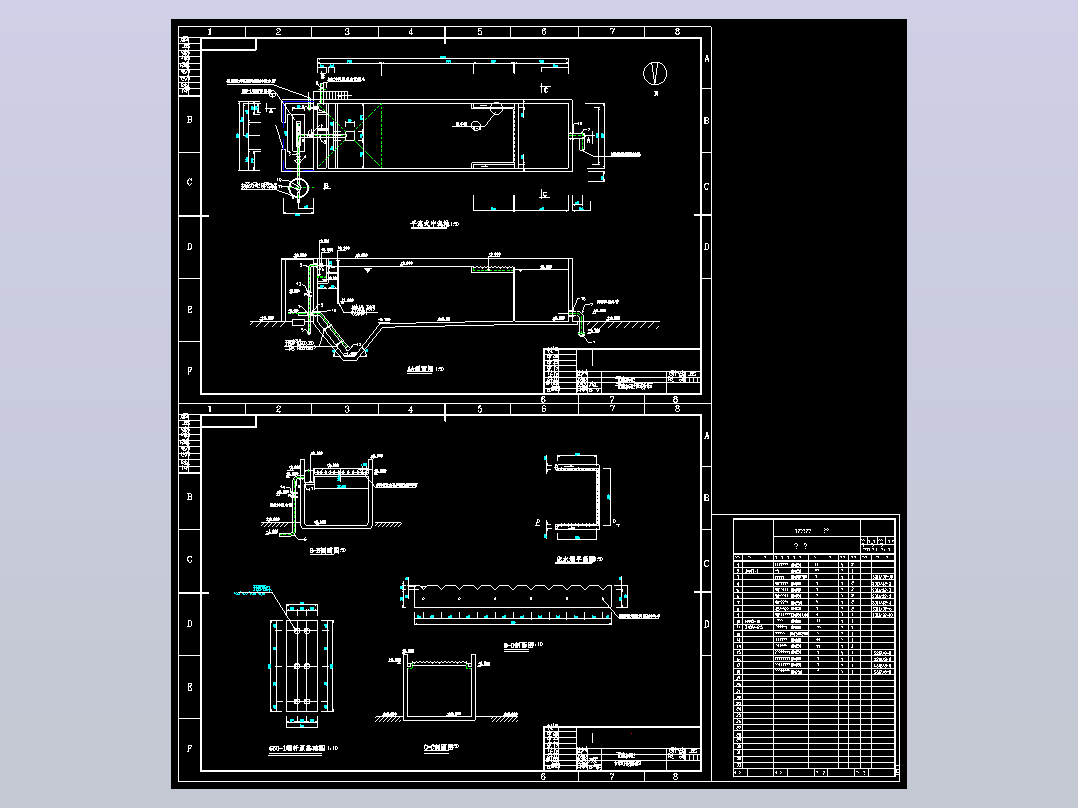
Task: Click the A-A section title caption
Action: tap(426, 369)
